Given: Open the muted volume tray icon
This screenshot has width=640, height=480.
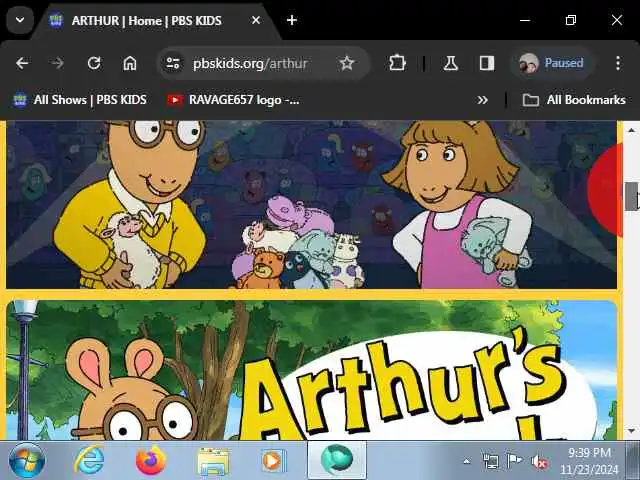Looking at the screenshot, I should click(x=539, y=462).
